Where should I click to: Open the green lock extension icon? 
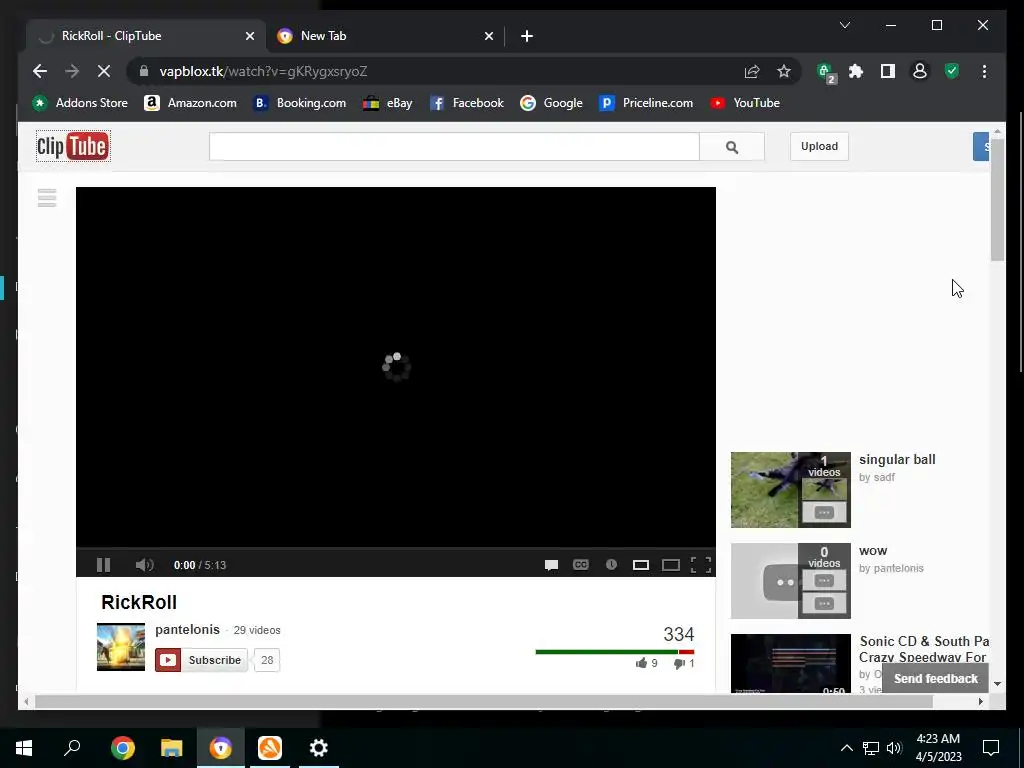click(x=826, y=72)
